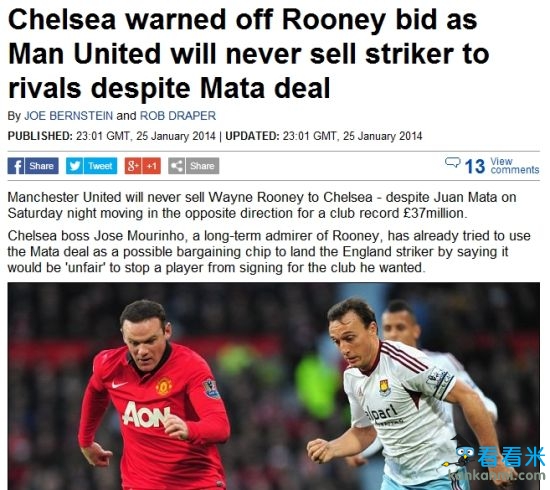
Task: Open author Joe Bernstein's page
Action: [x=68, y=116]
